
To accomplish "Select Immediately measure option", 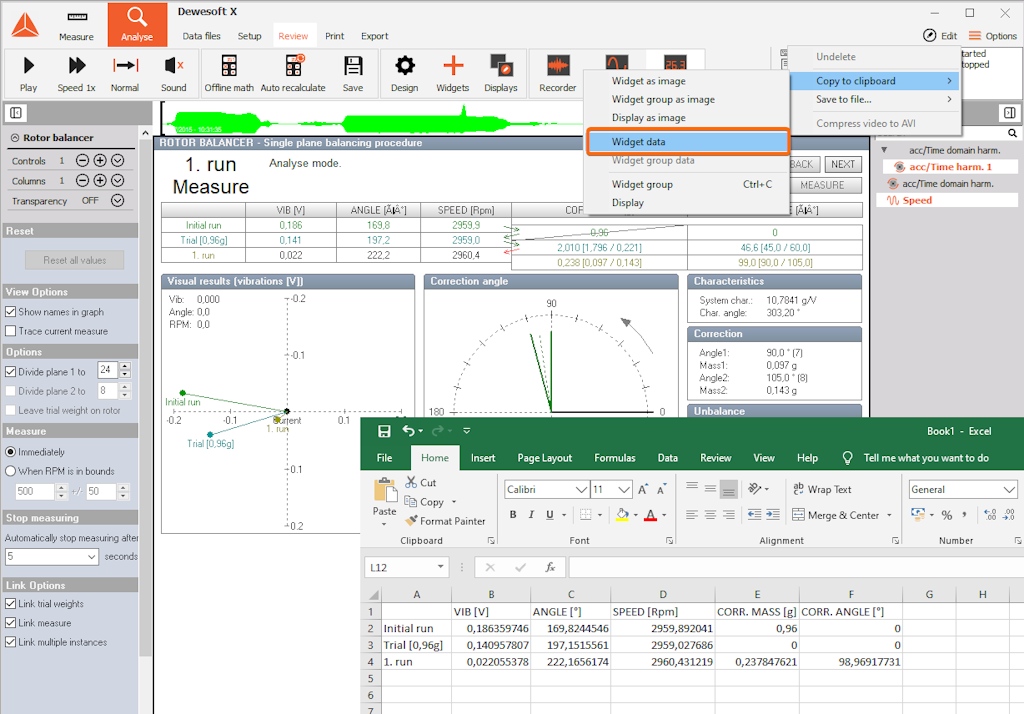I will coord(10,451).
